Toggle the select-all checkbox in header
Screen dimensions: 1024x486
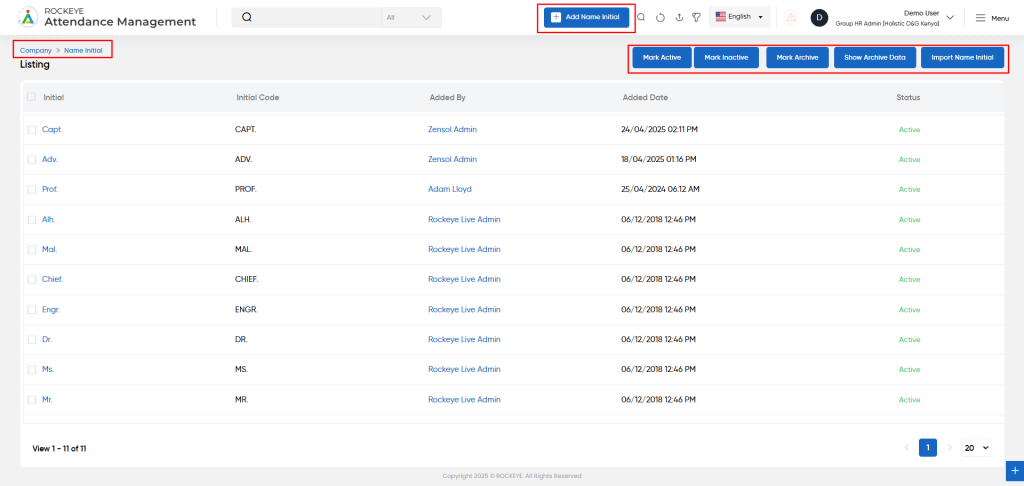31,97
